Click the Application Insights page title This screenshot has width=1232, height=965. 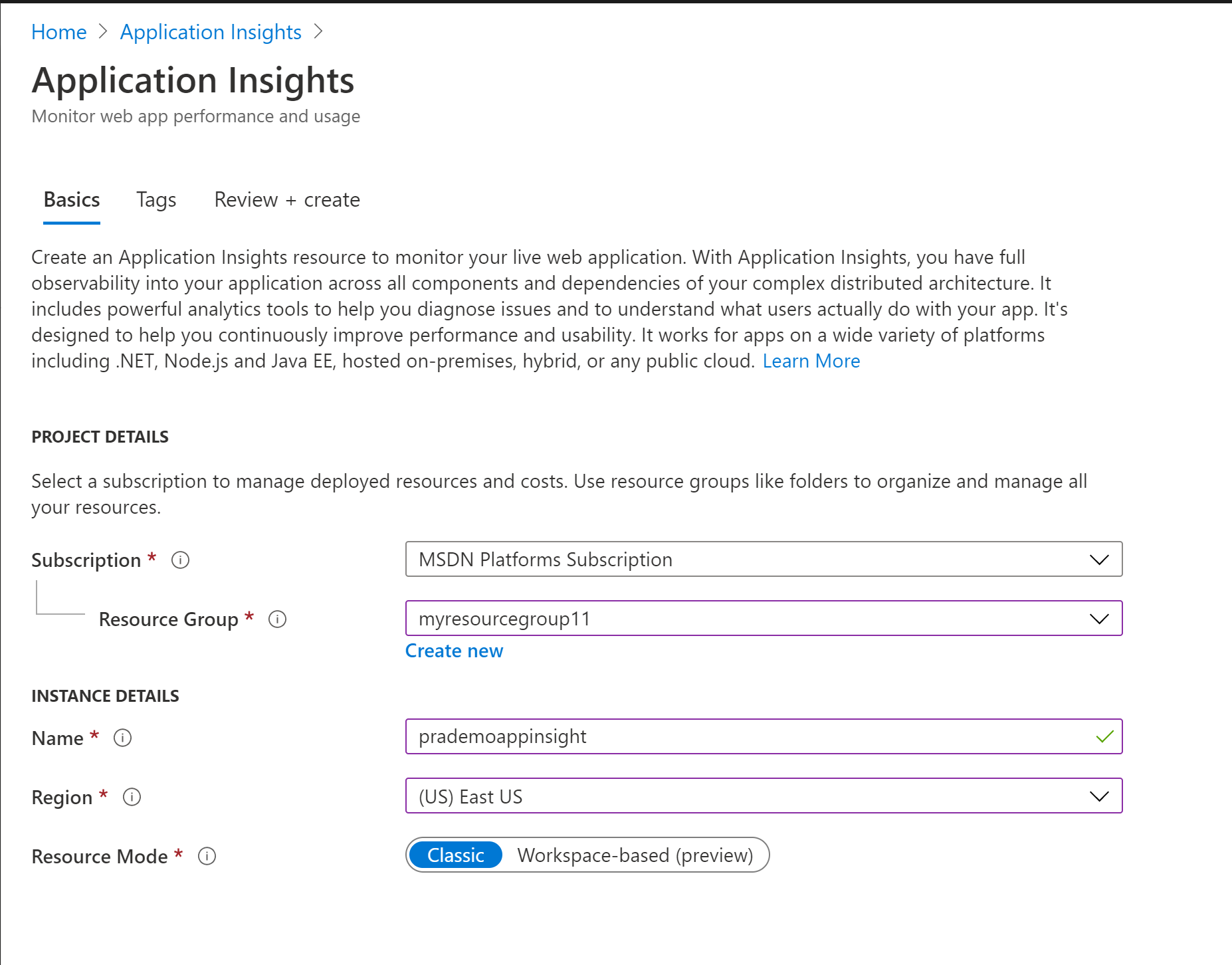[x=193, y=80]
